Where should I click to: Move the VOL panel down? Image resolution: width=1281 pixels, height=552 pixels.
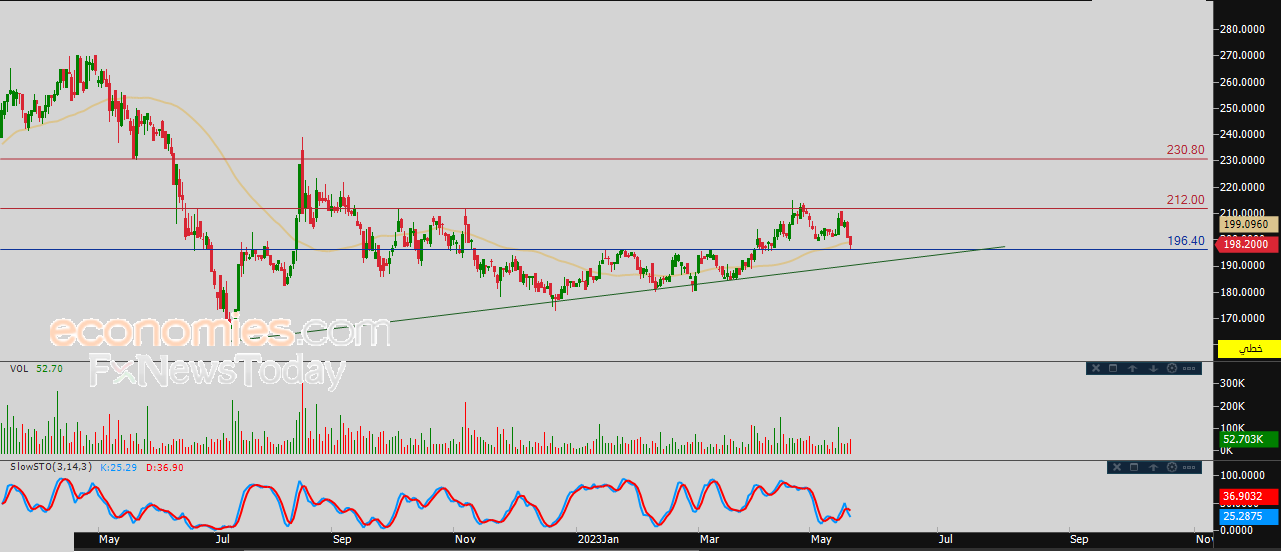pos(1153,368)
